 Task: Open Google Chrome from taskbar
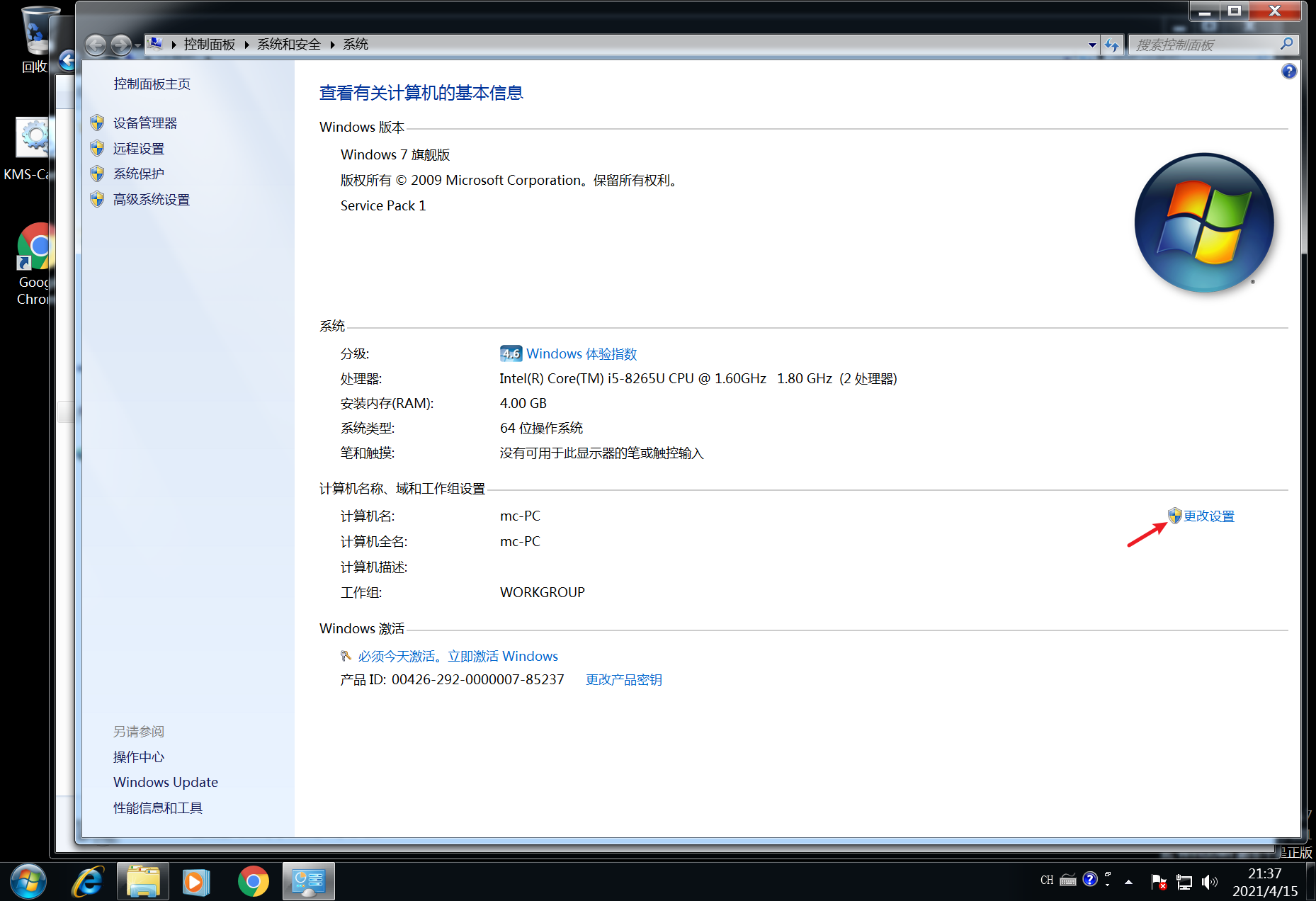point(253,881)
